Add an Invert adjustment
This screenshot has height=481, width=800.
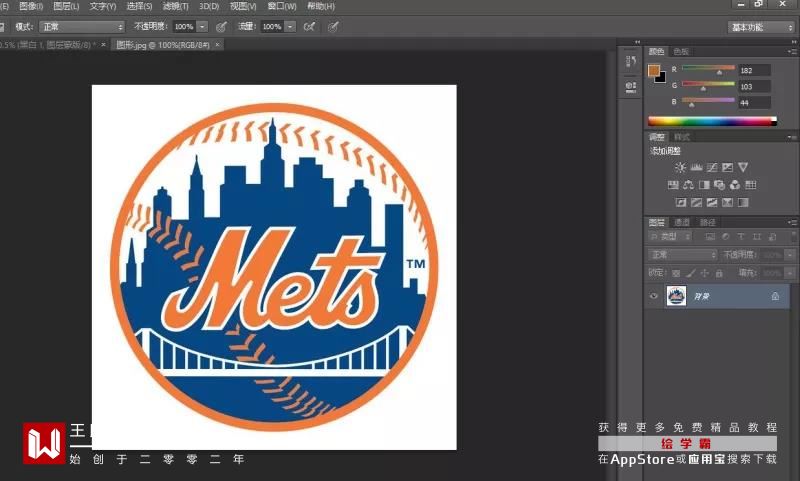681,202
